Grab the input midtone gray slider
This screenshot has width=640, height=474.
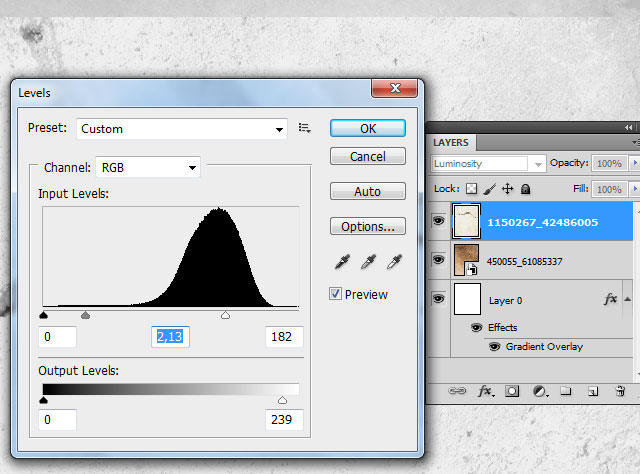point(85,315)
